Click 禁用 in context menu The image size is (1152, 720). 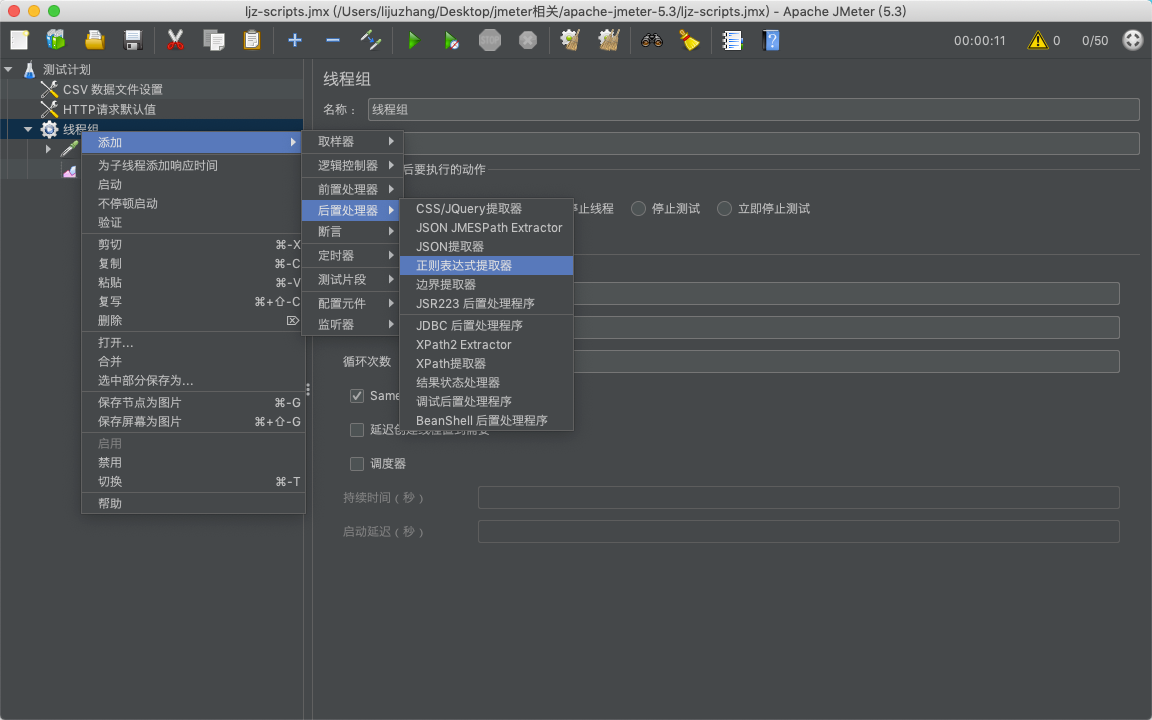point(192,463)
